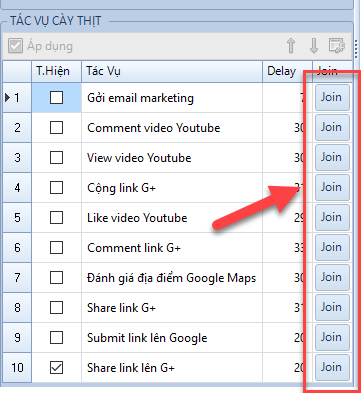Click the T.Hiện column header

(56, 71)
